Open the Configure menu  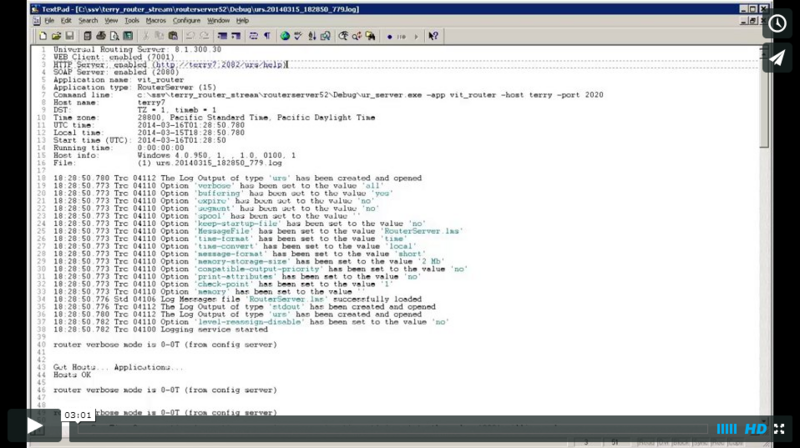(x=186, y=20)
